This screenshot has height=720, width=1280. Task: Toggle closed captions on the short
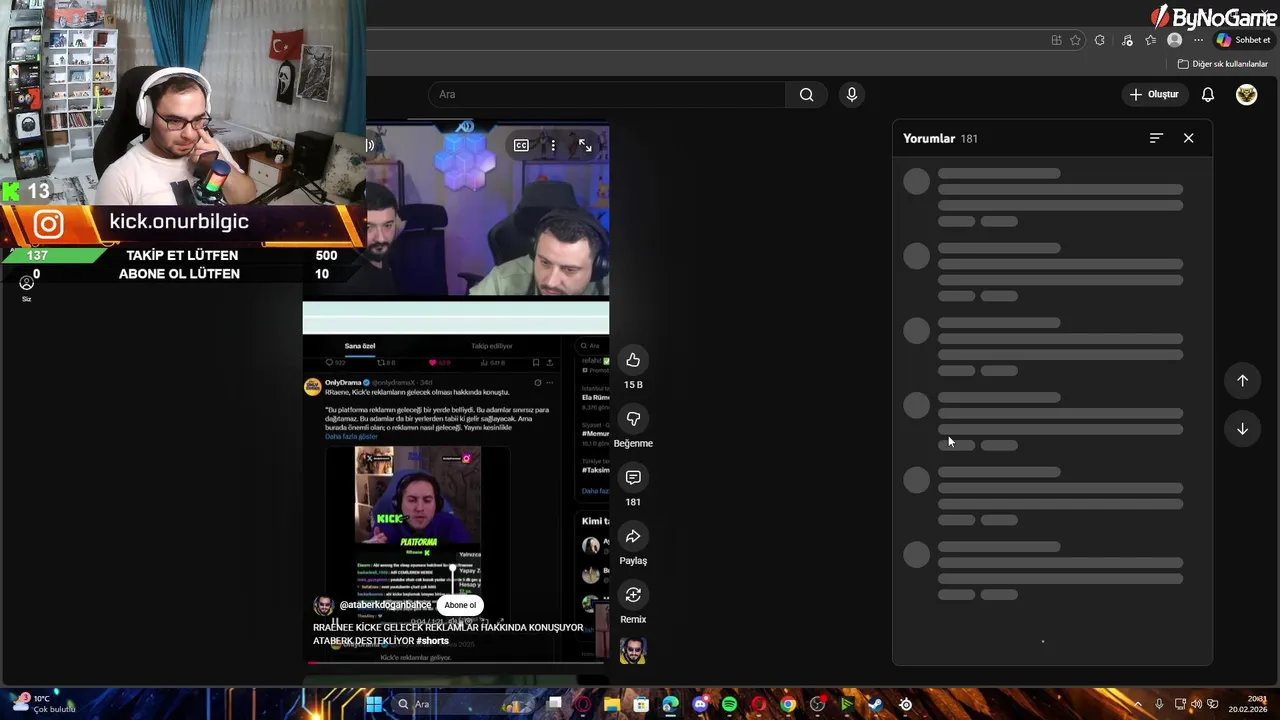coord(521,145)
